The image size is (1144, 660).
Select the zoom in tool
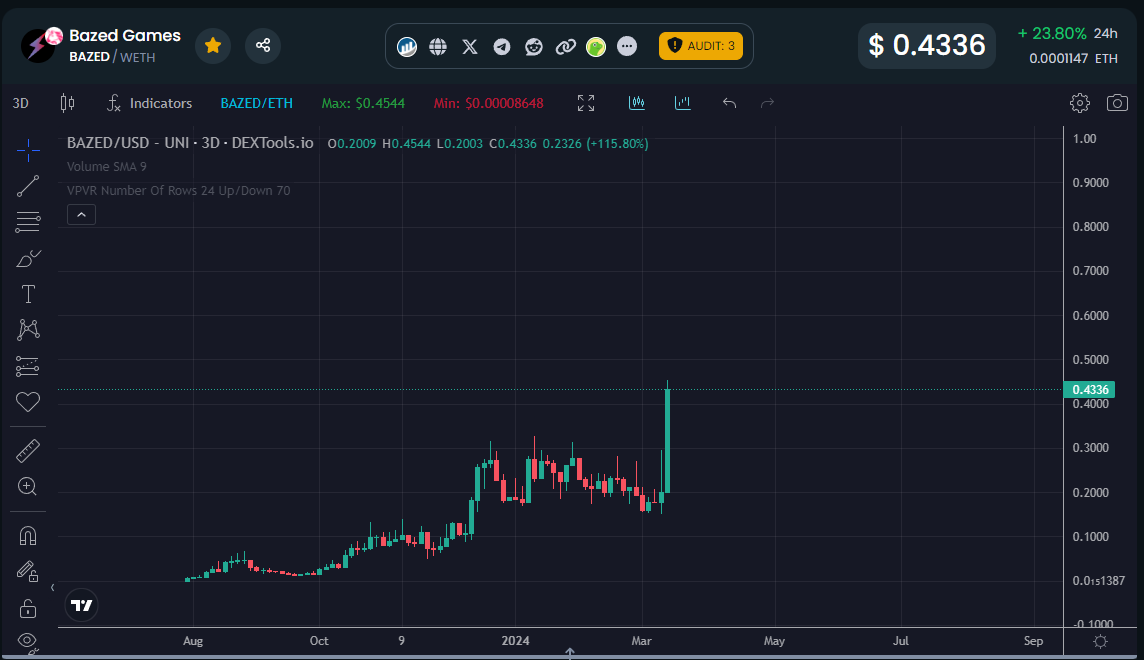click(28, 486)
